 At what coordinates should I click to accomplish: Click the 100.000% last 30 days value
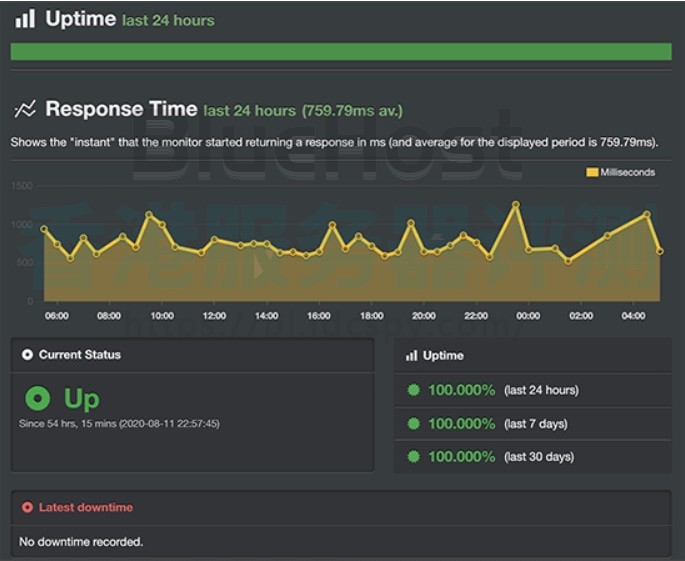(461, 457)
